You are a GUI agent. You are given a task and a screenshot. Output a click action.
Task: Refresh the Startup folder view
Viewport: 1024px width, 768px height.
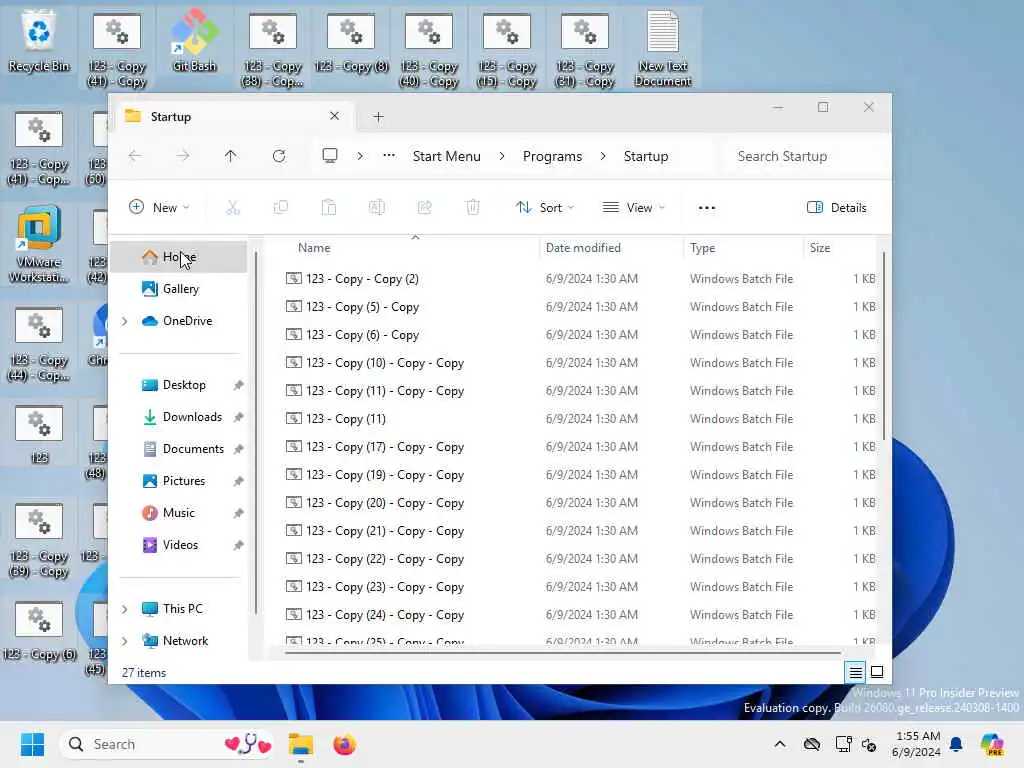279,156
